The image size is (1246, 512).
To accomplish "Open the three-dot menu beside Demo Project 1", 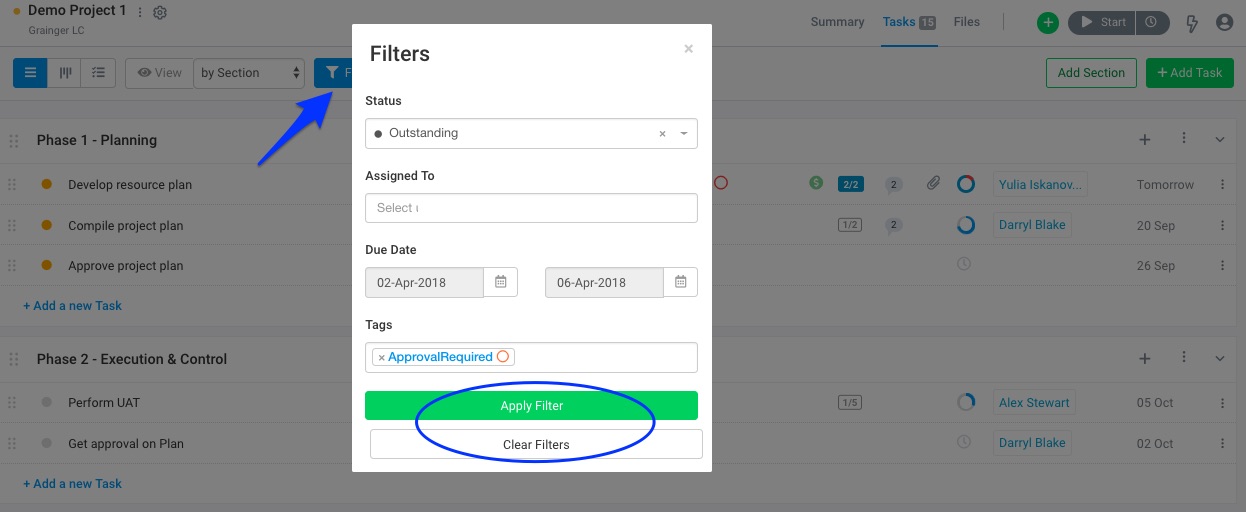I will 139,12.
